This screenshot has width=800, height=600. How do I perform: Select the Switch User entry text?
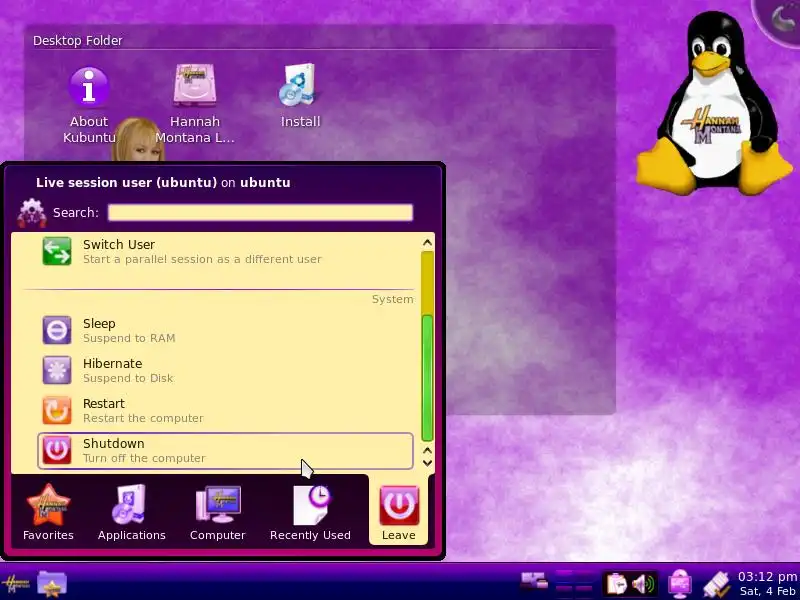(x=118, y=244)
